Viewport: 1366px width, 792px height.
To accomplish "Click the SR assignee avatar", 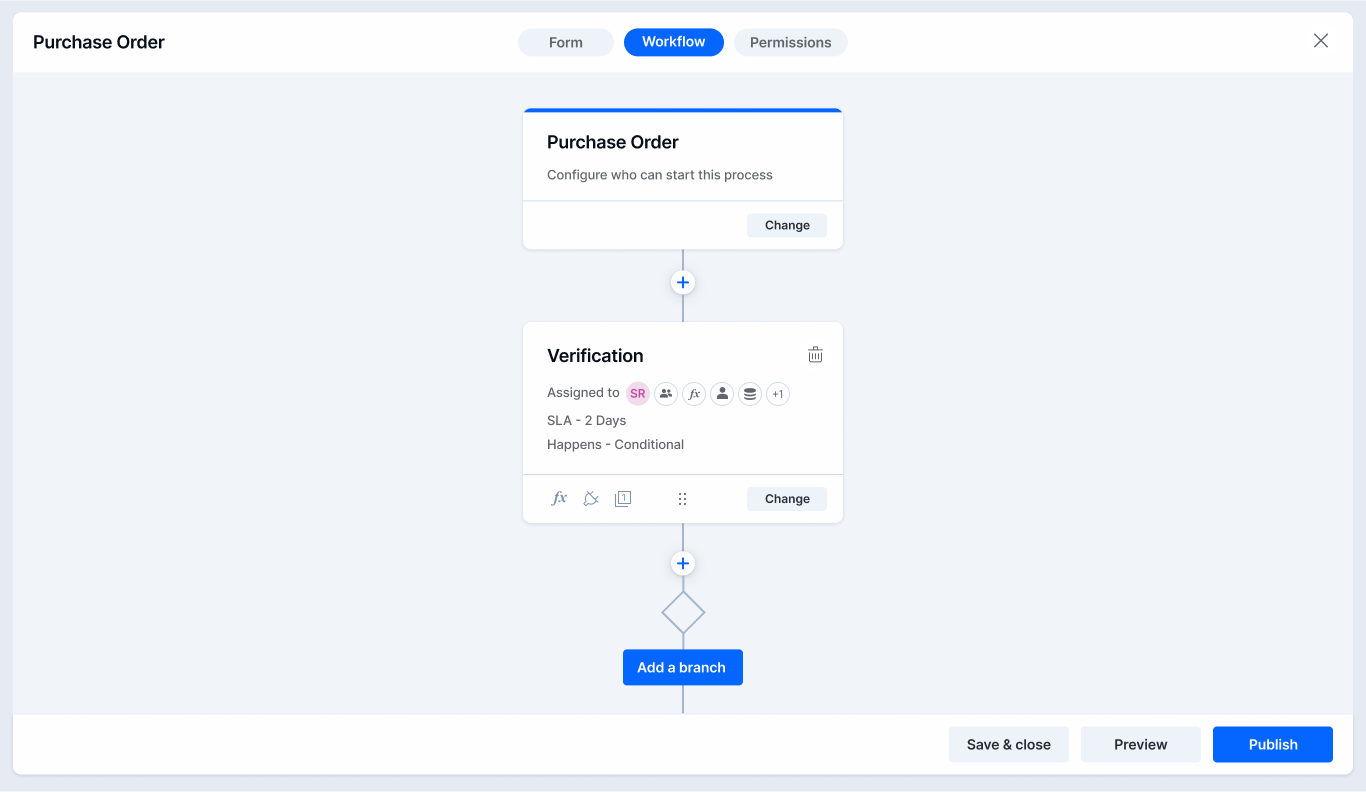I will pyautogui.click(x=638, y=394).
